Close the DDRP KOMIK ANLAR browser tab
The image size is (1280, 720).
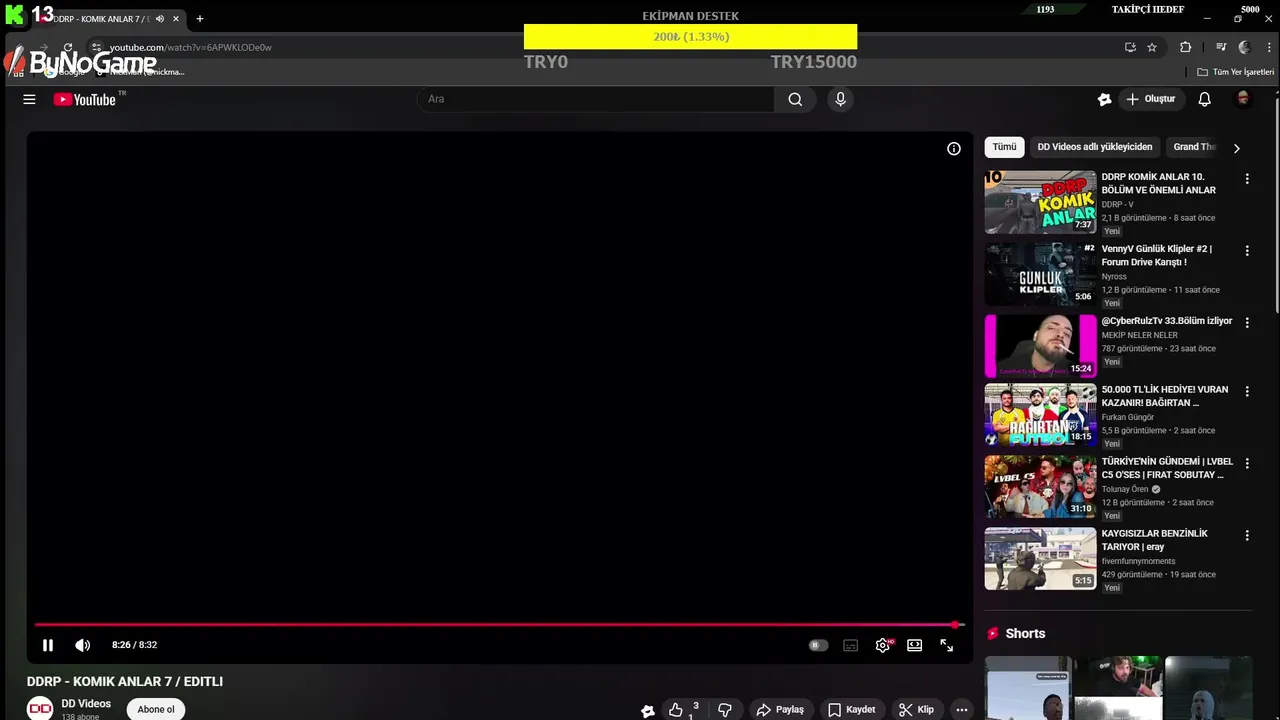175,18
